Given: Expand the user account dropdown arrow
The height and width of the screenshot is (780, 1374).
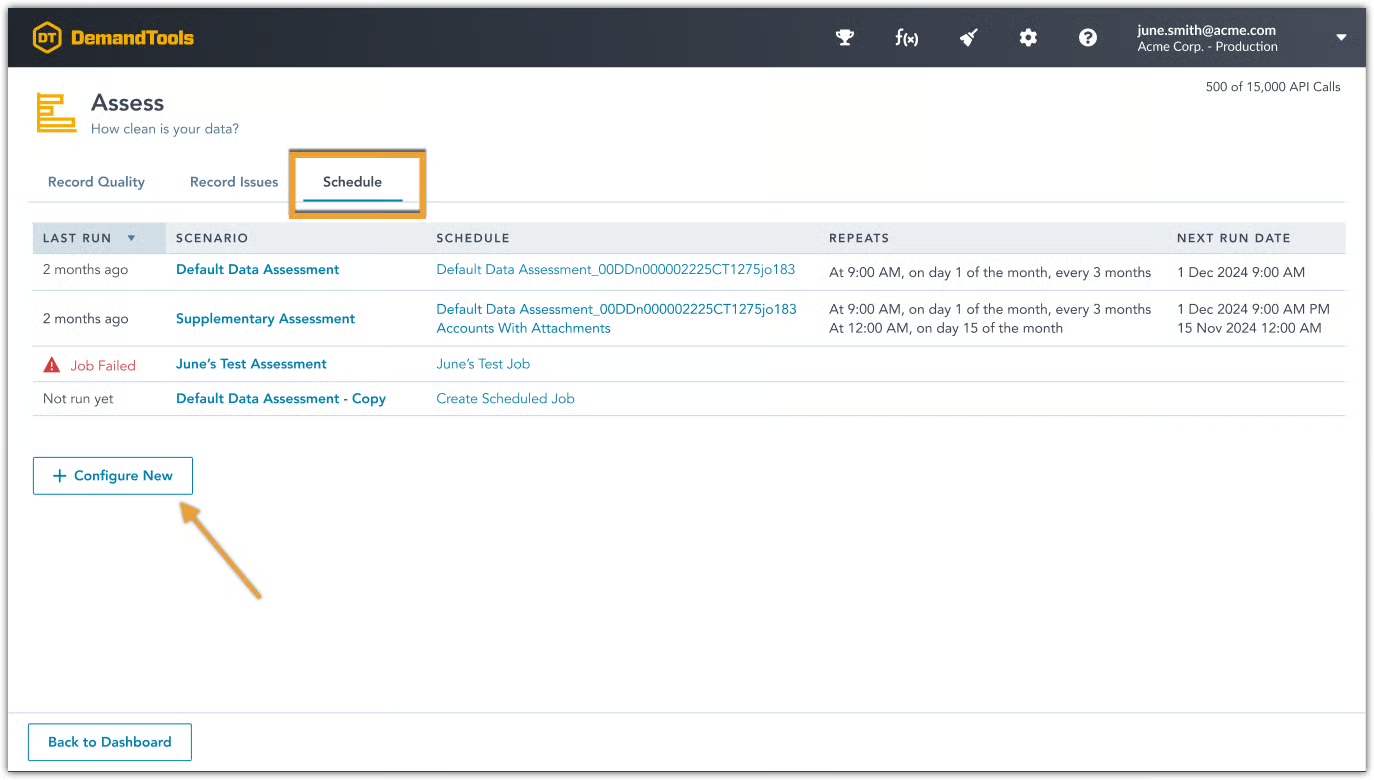Looking at the screenshot, I should [1341, 38].
